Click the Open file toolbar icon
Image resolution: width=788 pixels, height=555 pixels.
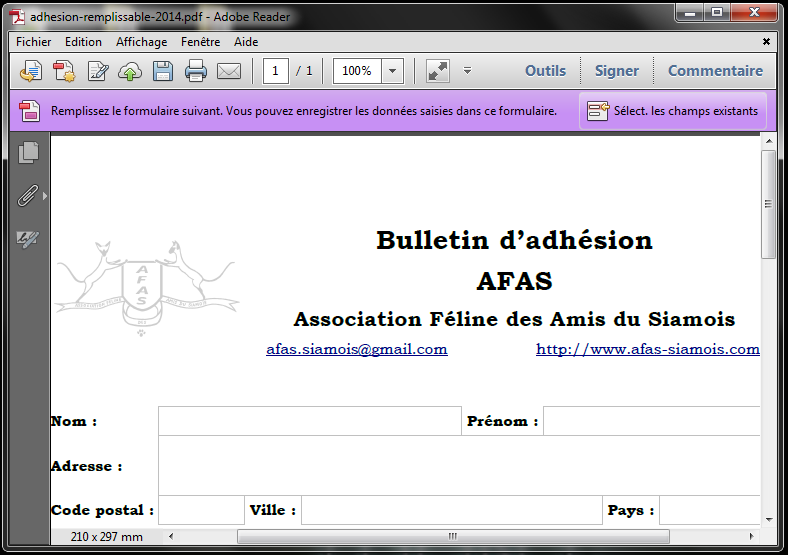[x=31, y=71]
